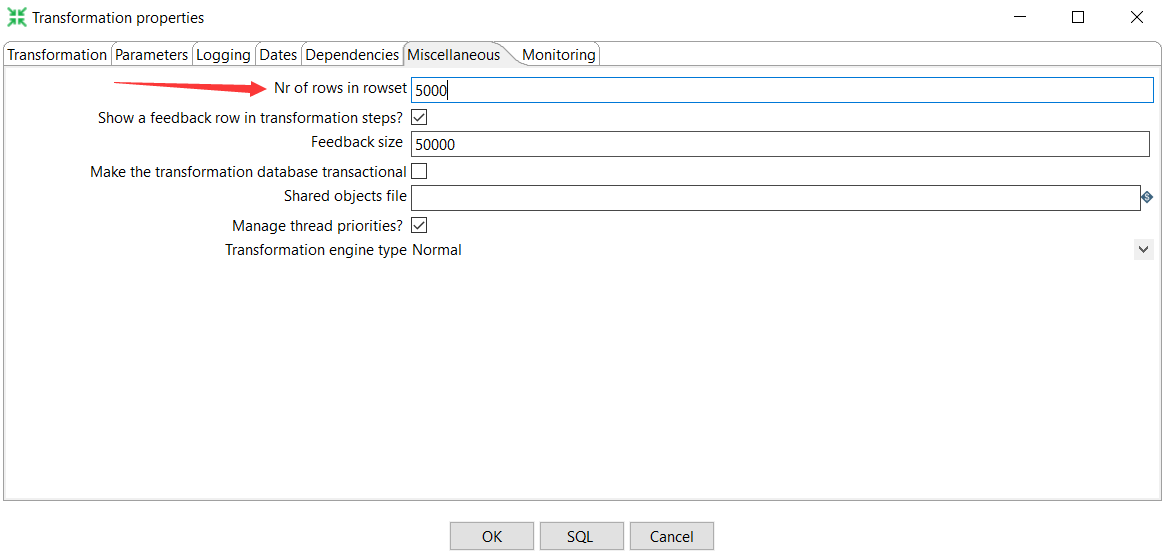Click the OK button
Viewport: 1166px width, 551px height.
(492, 536)
